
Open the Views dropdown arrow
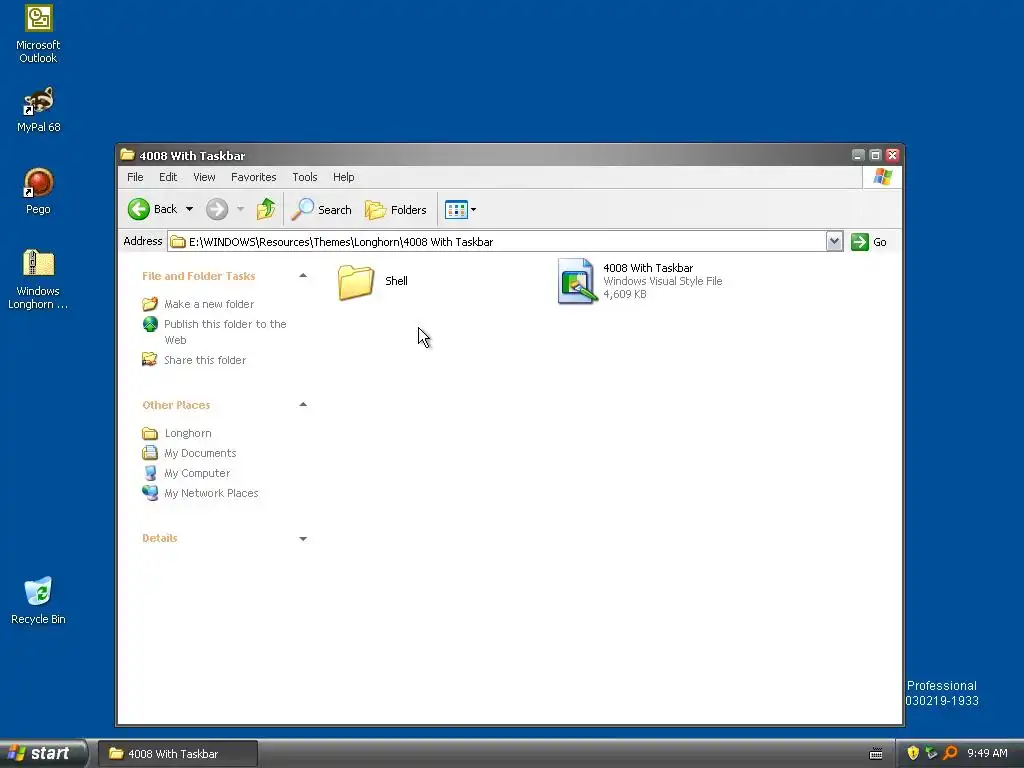pyautogui.click(x=473, y=210)
